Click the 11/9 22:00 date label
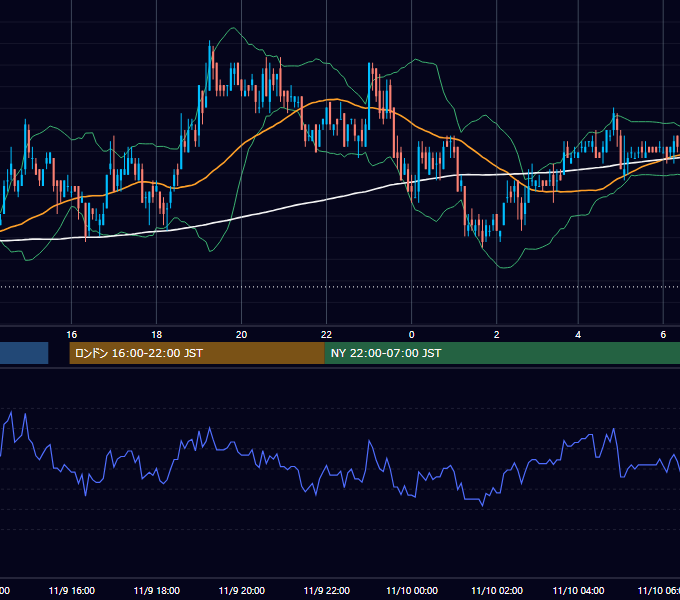This screenshot has width=680, height=600. (327, 591)
